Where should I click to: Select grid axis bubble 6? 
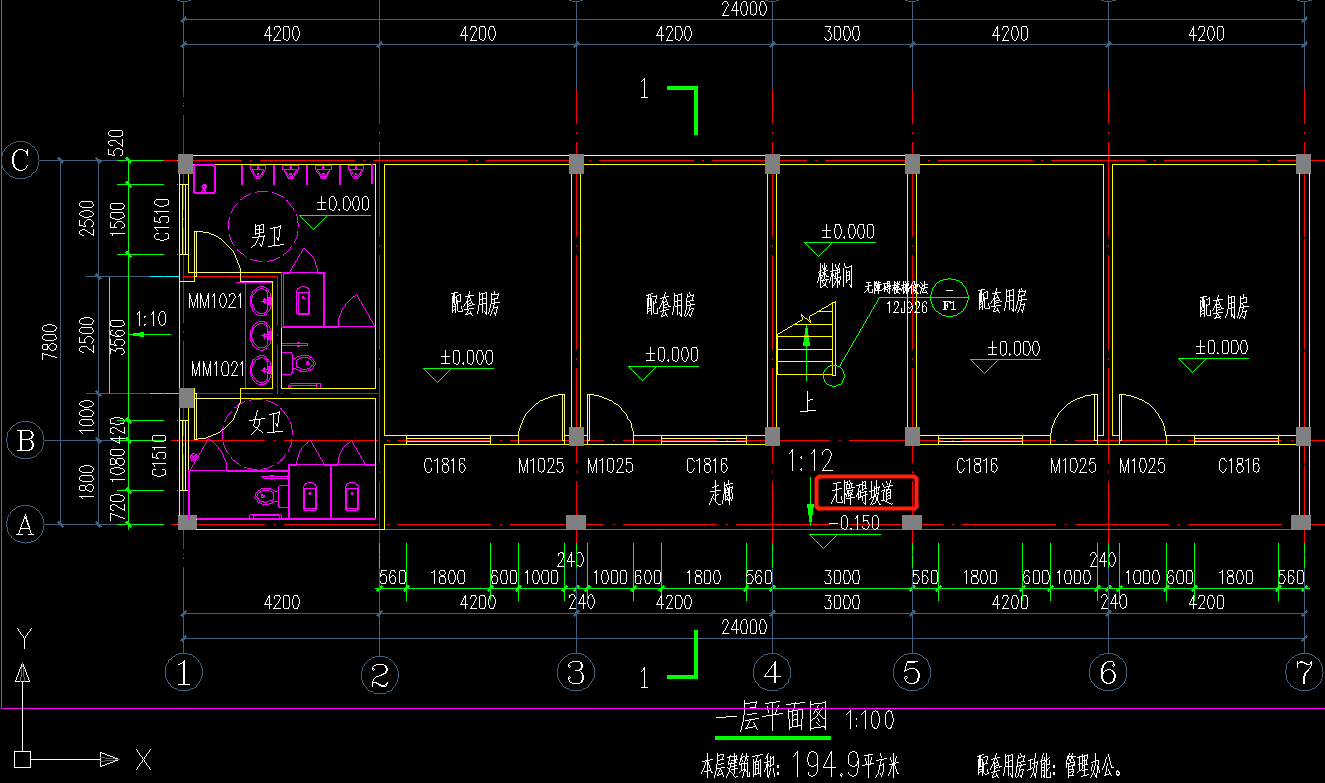click(1107, 674)
